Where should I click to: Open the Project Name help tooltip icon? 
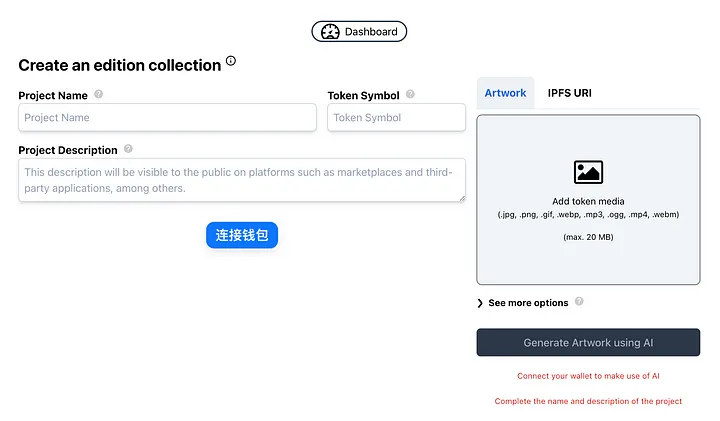99,95
